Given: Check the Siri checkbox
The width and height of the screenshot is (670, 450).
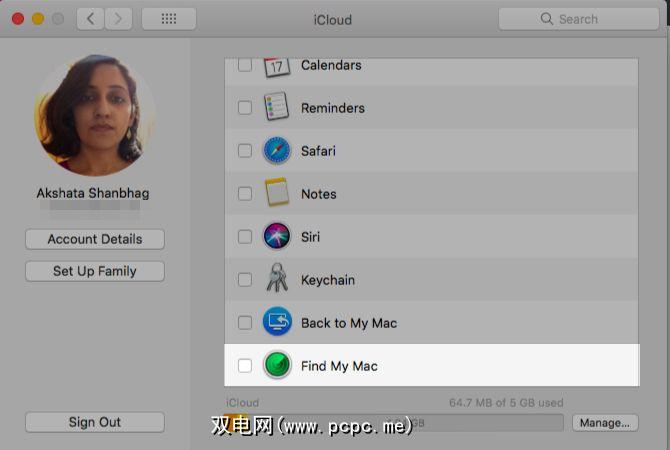Looking at the screenshot, I should [x=245, y=236].
